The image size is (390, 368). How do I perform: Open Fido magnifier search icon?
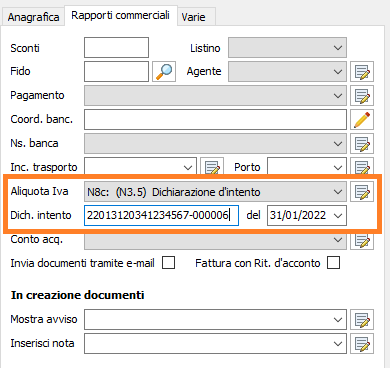tap(164, 71)
